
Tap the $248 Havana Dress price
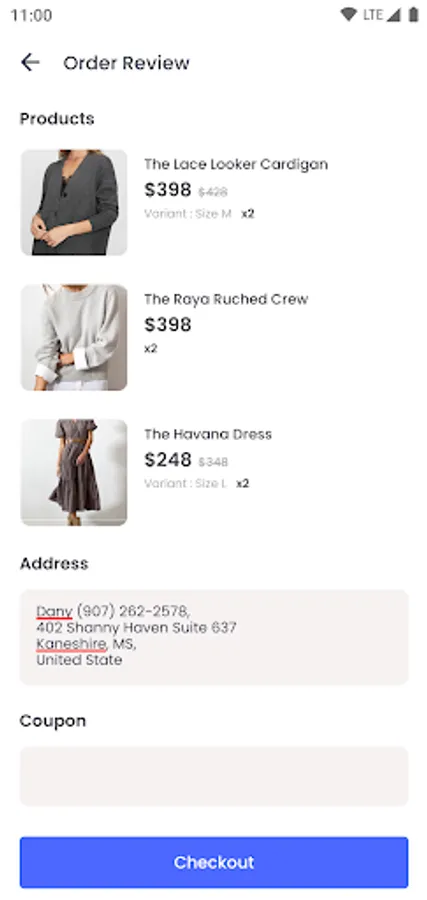168,460
